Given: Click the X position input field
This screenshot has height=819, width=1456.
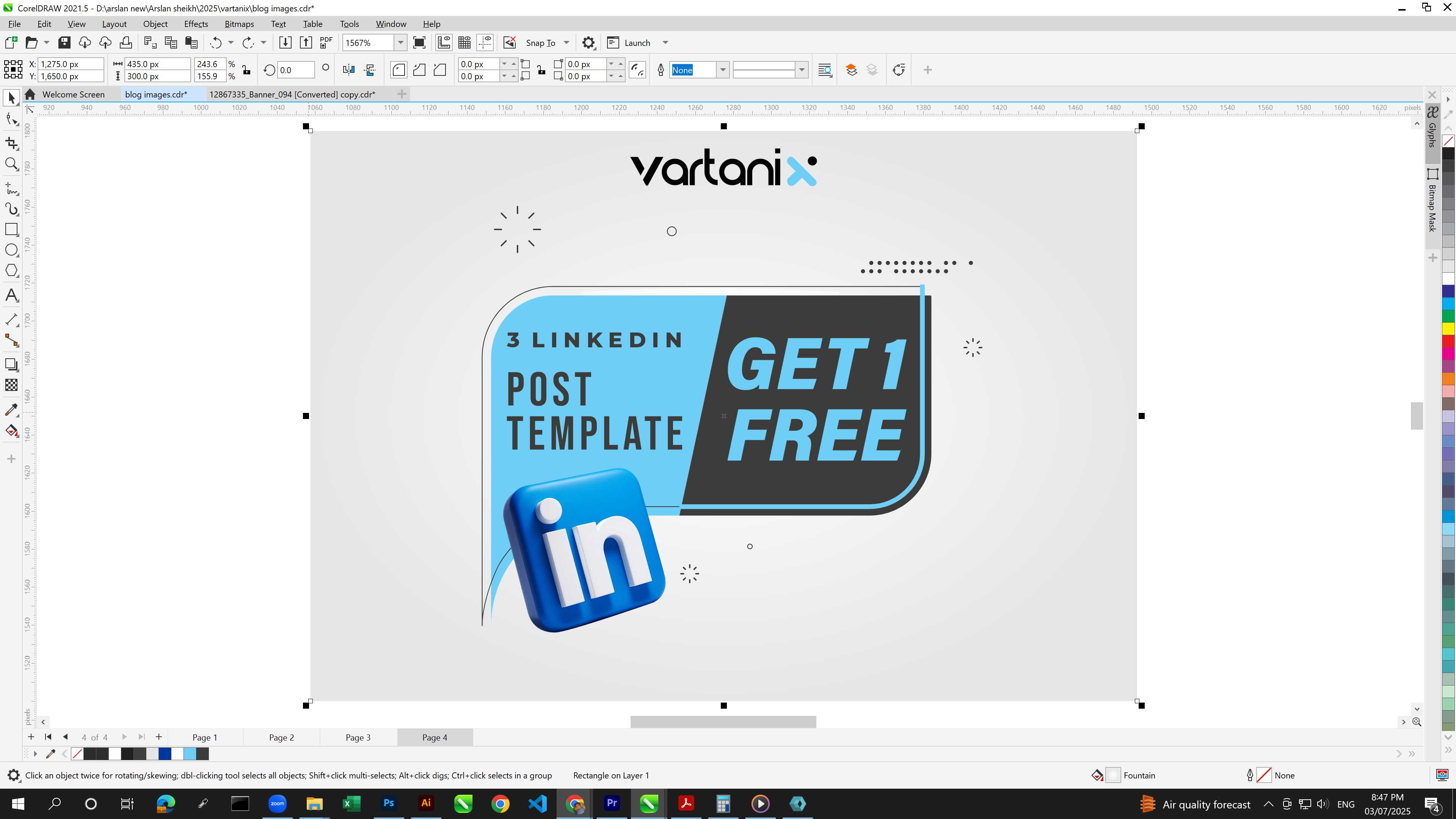Looking at the screenshot, I should 71,64.
